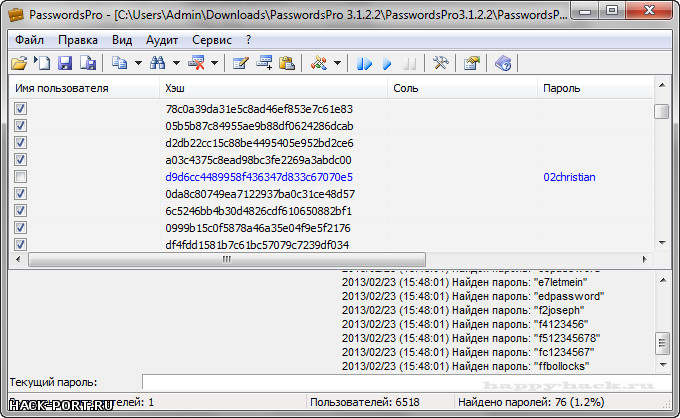Click the add entry icon with plus sign
This screenshot has width=680, height=418.
(264, 63)
